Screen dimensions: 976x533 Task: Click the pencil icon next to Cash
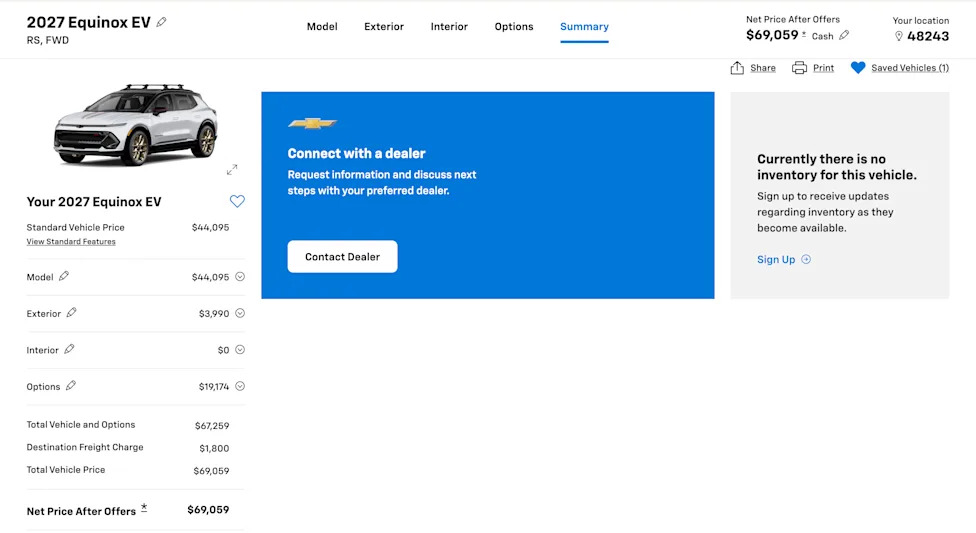[x=844, y=35]
